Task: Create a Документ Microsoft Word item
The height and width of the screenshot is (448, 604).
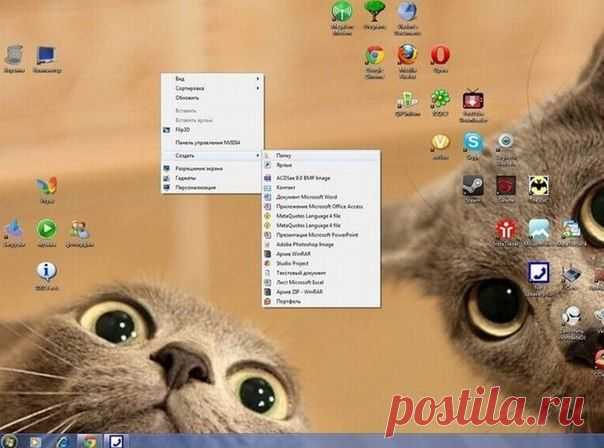Action: click(x=307, y=197)
